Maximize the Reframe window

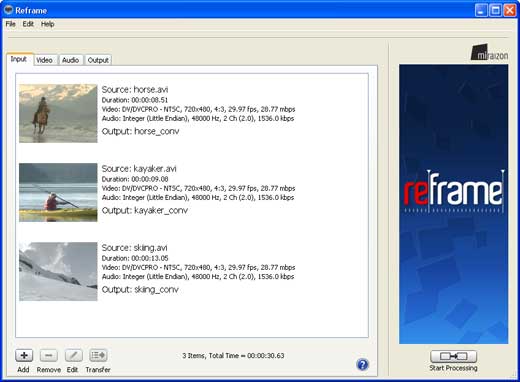click(495, 10)
